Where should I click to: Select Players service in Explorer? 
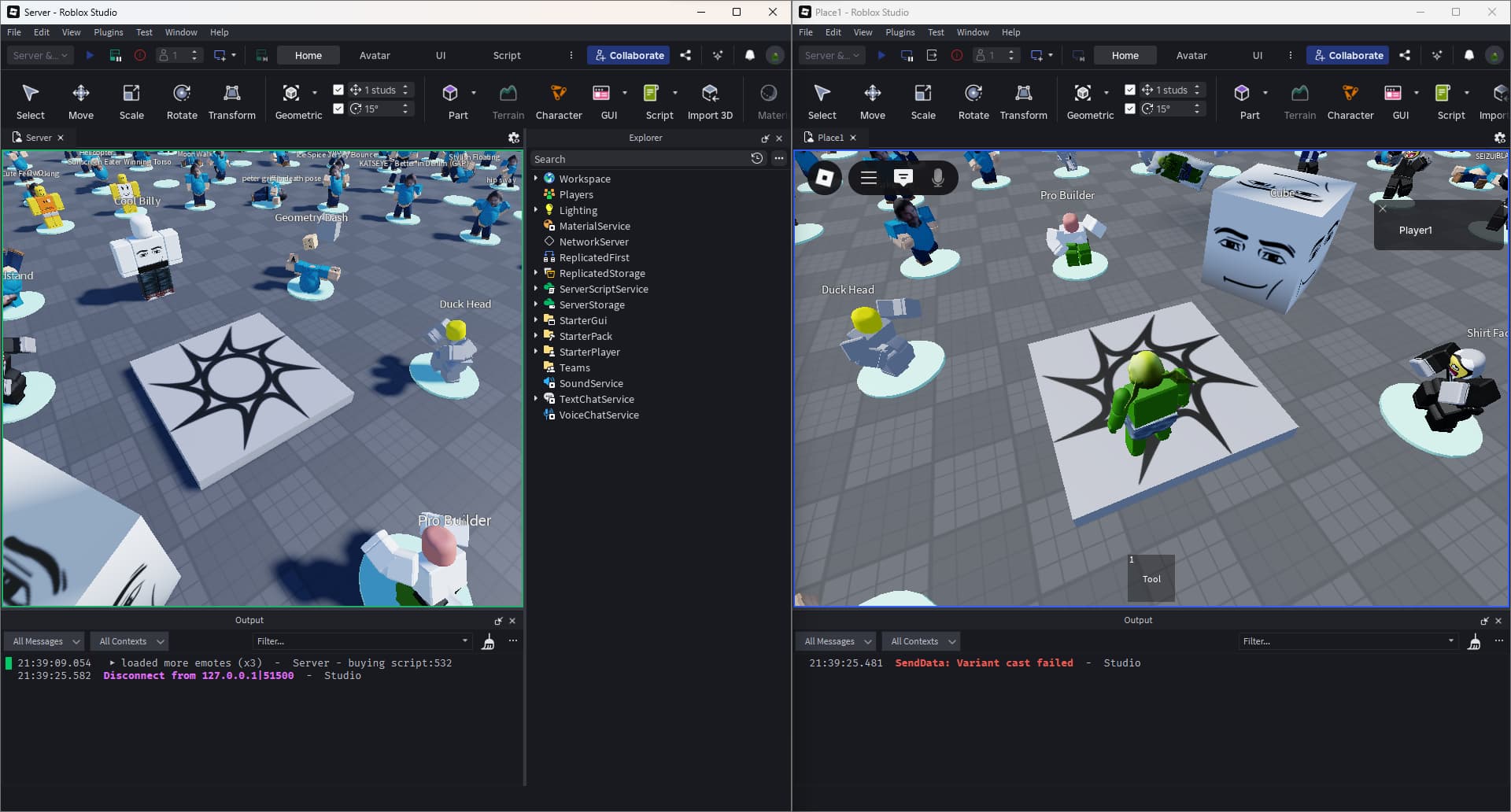coord(576,194)
